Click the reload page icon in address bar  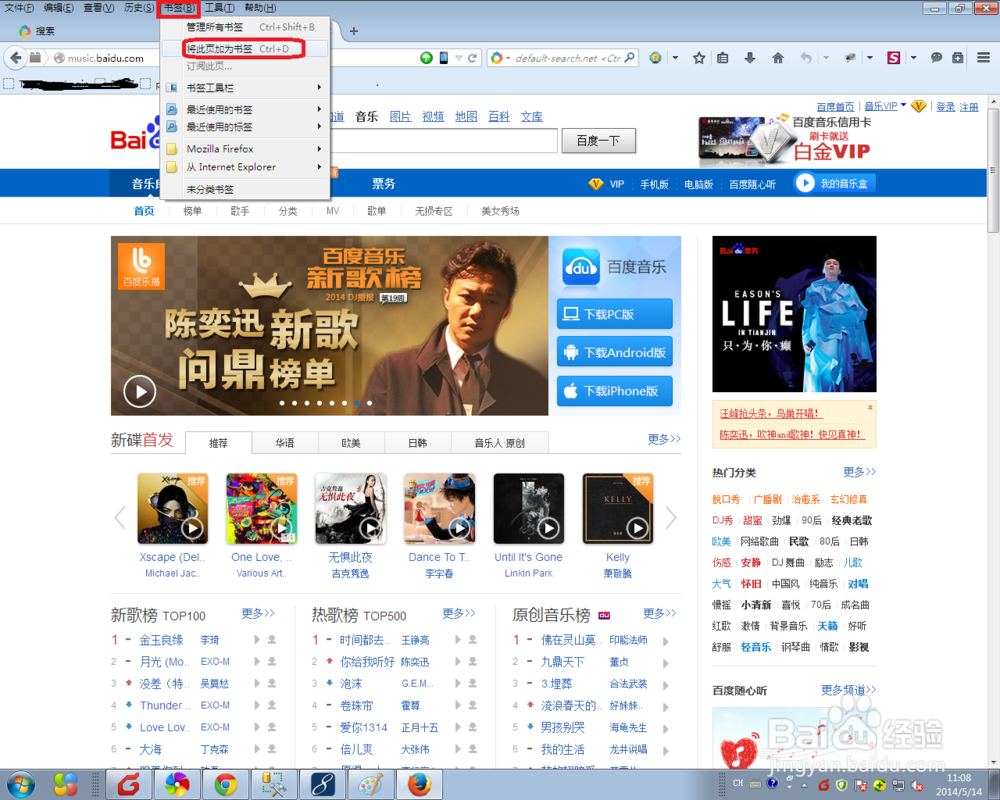(x=473, y=58)
